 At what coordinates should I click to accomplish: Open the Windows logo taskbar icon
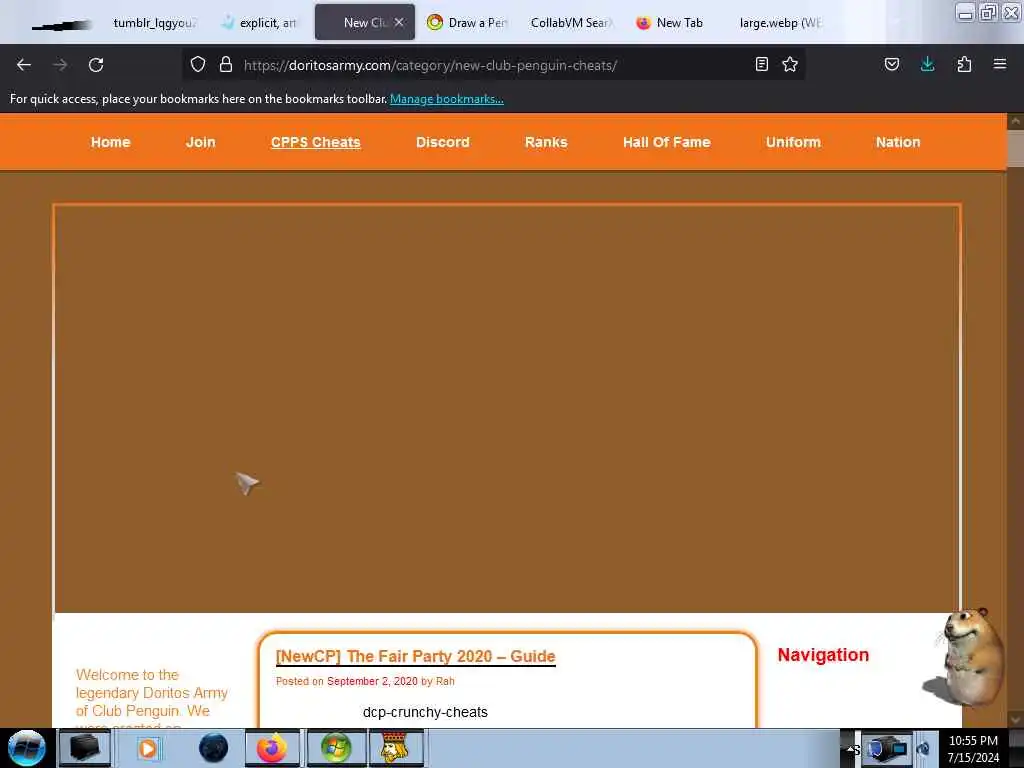pos(336,748)
